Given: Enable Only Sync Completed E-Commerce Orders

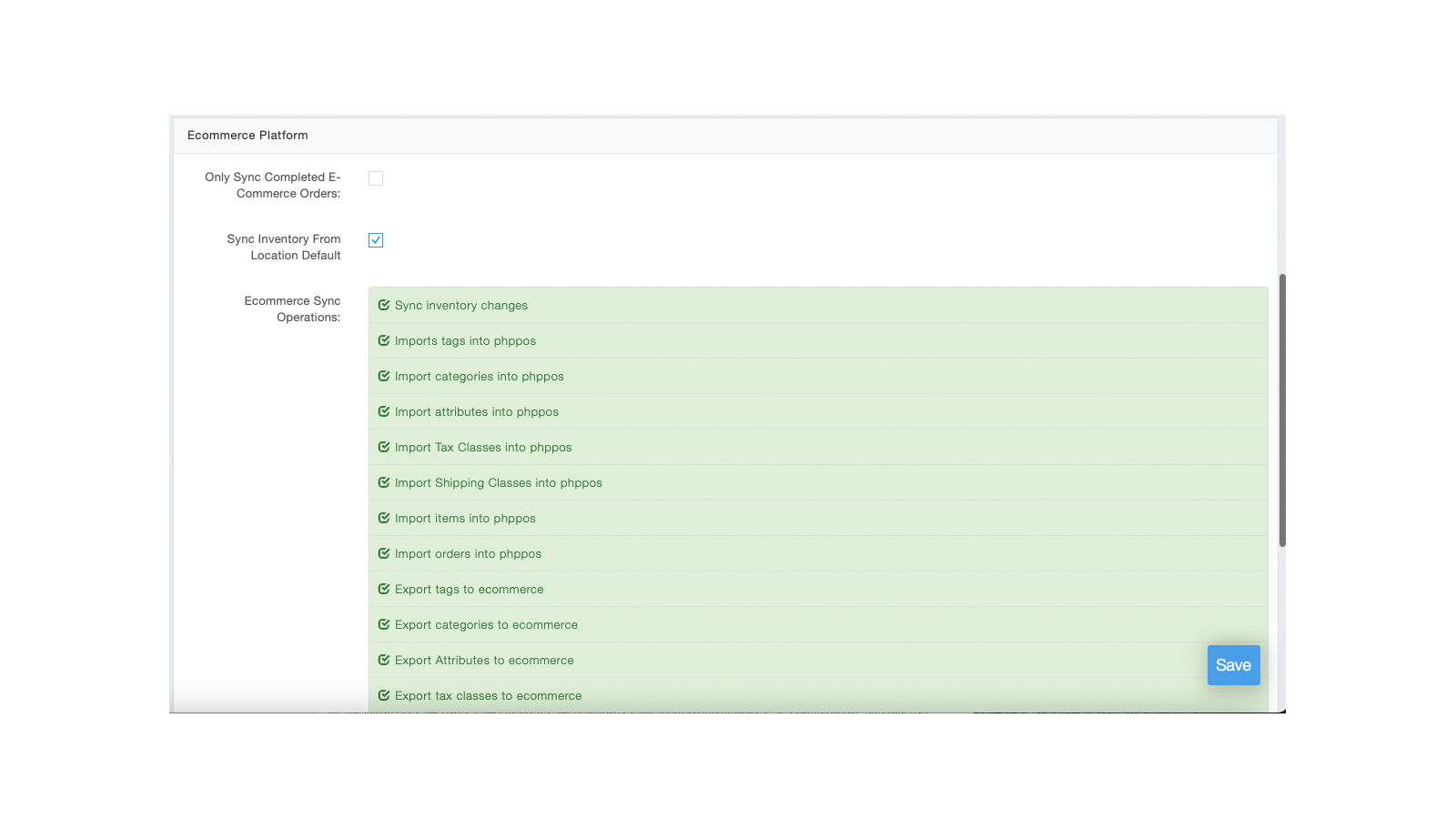Looking at the screenshot, I should coord(376,178).
